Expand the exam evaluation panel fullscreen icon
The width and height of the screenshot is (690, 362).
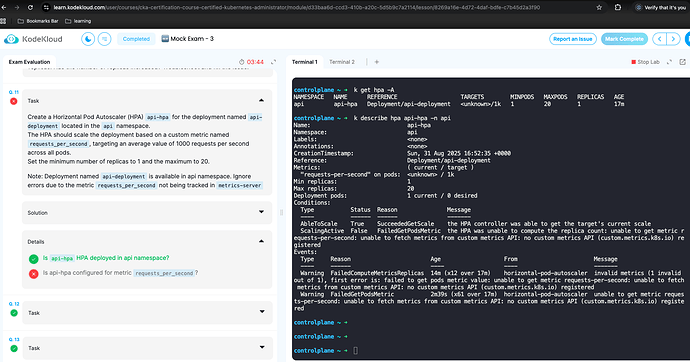point(274,62)
